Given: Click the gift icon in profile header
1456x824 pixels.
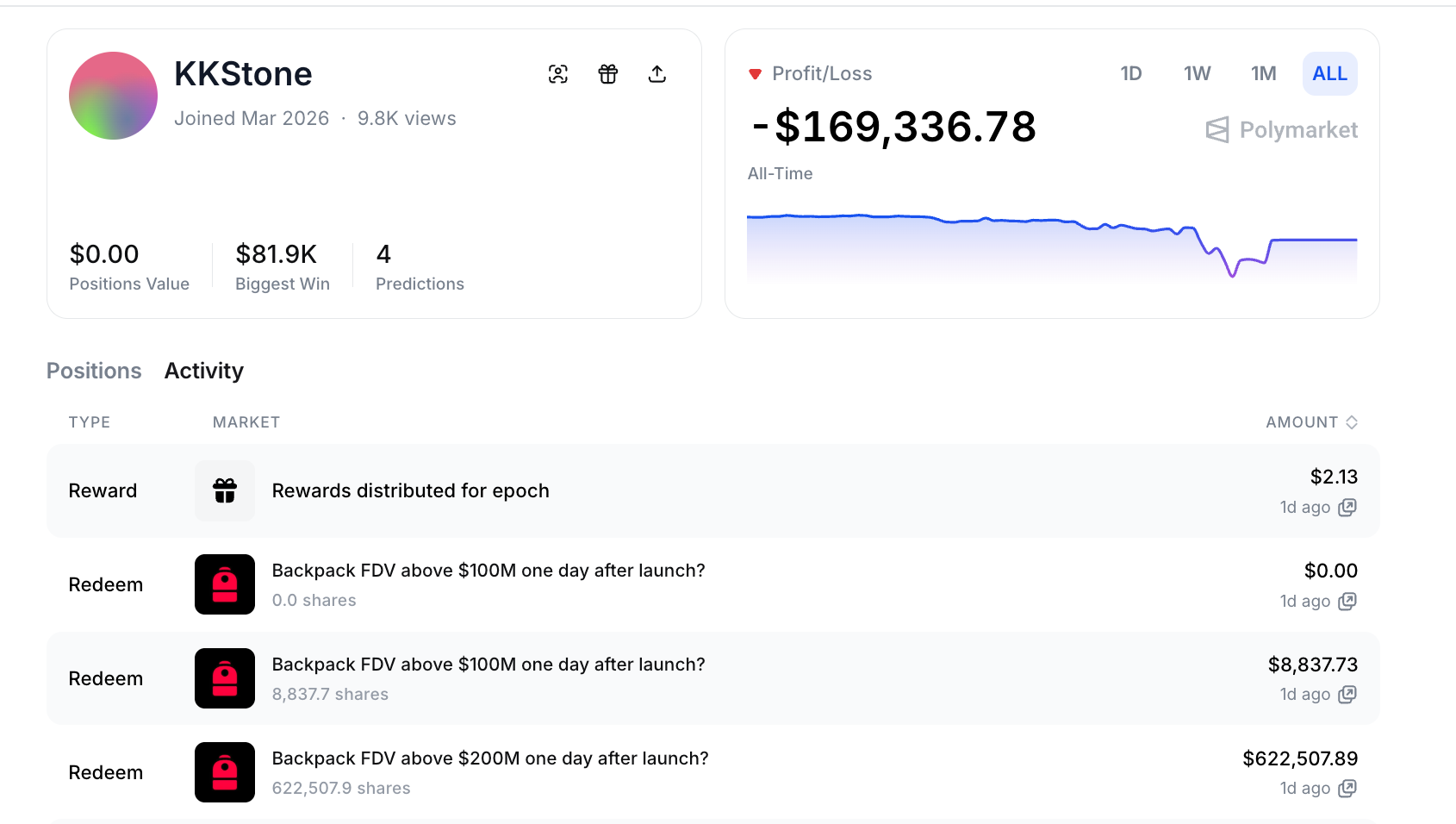Looking at the screenshot, I should pos(608,74).
